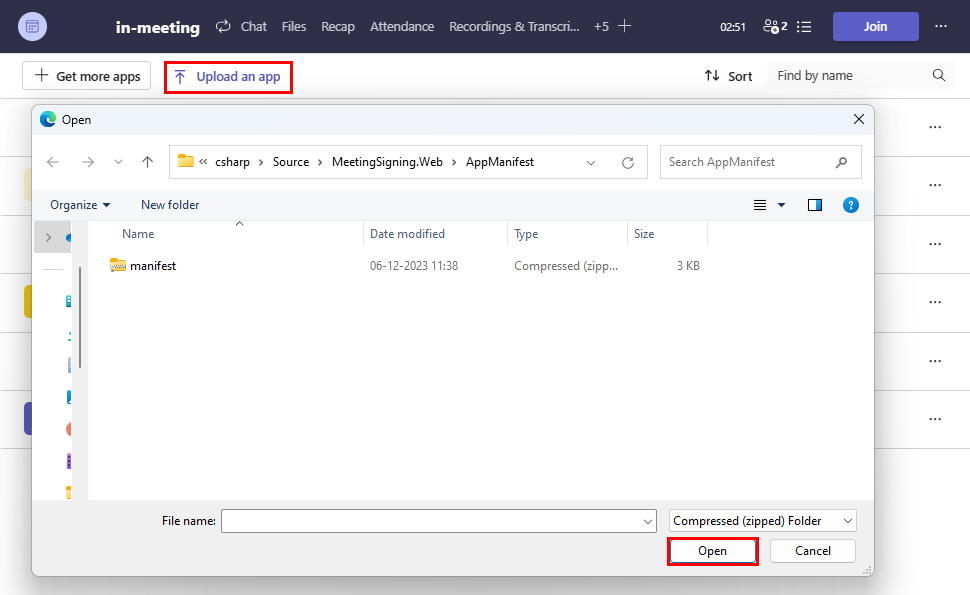This screenshot has height=595, width=970.
Task: Toggle the preview pane icon
Action: click(815, 205)
